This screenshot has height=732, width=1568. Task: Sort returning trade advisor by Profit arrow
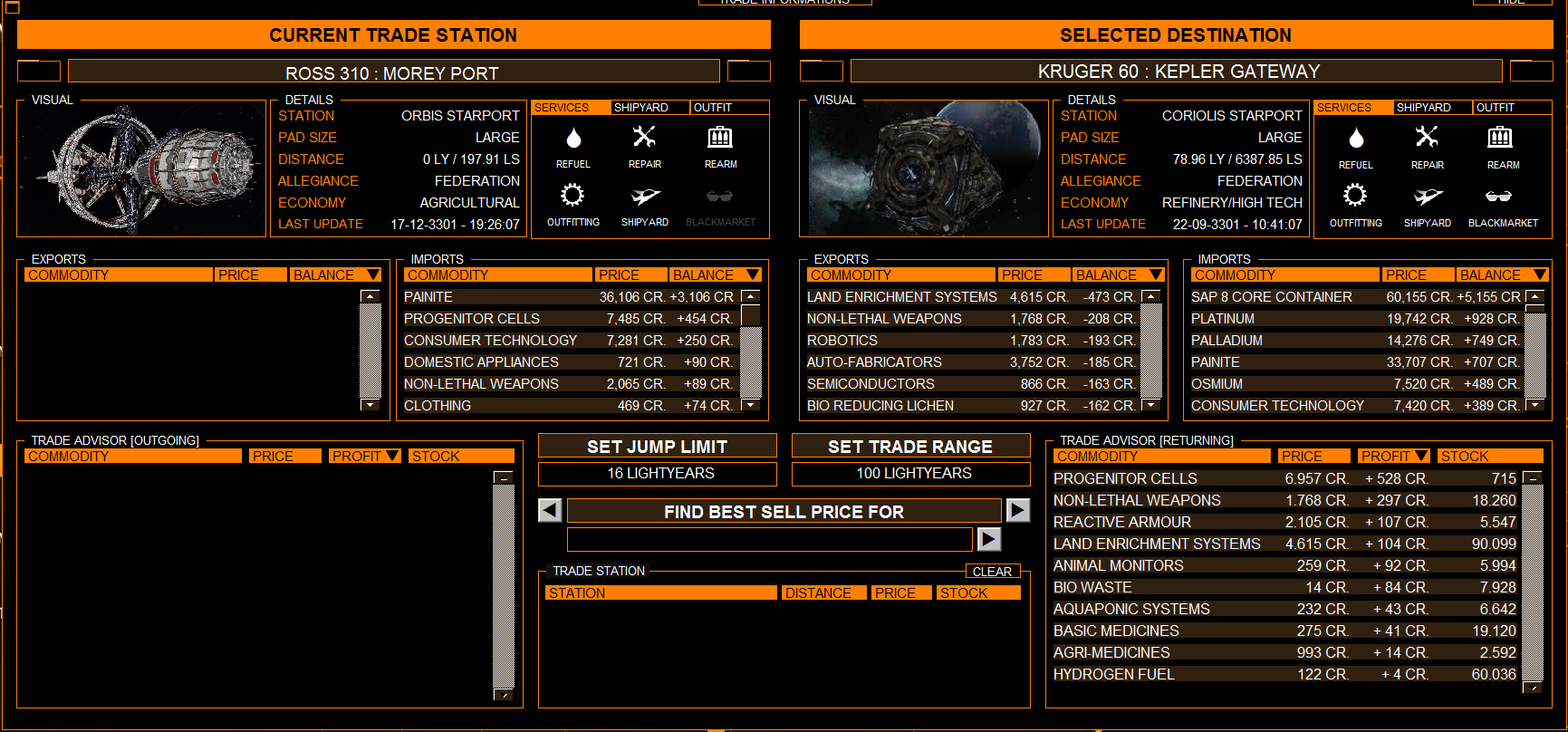(x=1421, y=456)
